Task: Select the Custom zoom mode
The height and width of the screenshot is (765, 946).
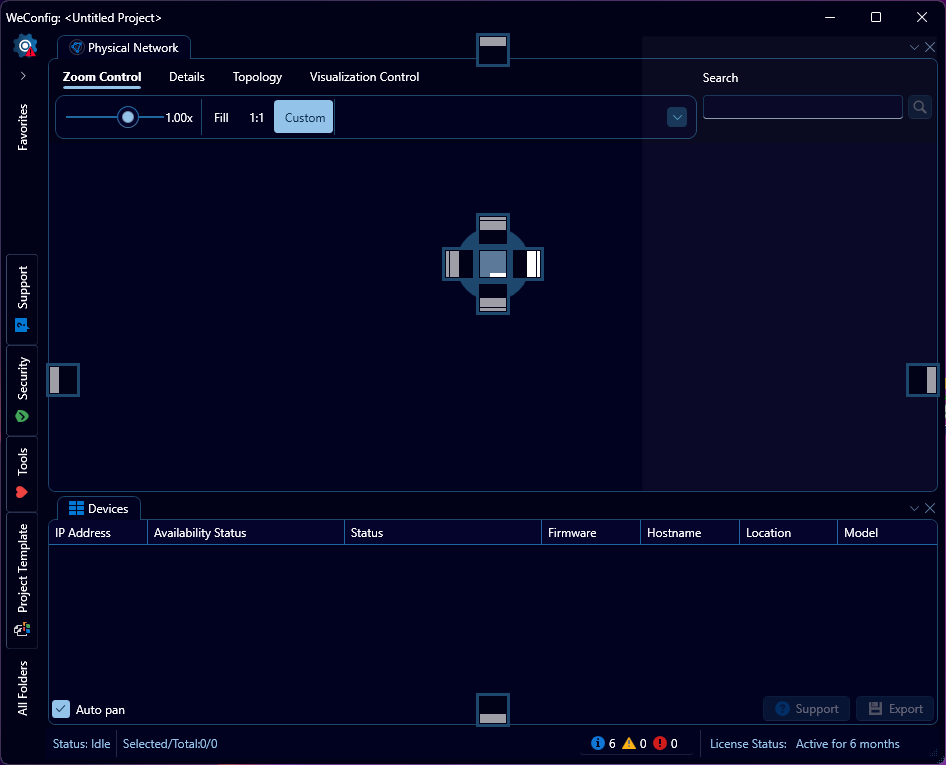Action: pyautogui.click(x=304, y=117)
